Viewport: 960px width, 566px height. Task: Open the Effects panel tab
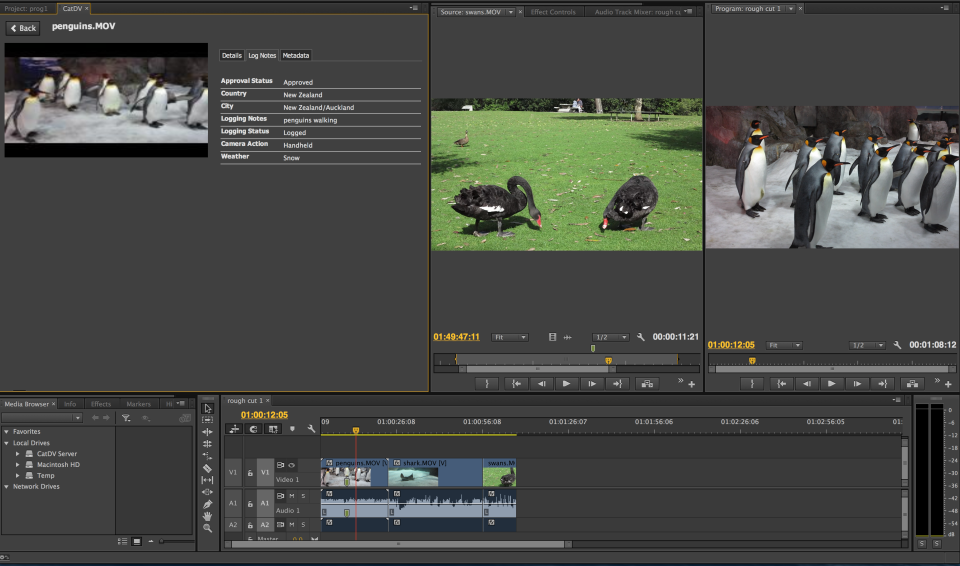(x=100, y=404)
